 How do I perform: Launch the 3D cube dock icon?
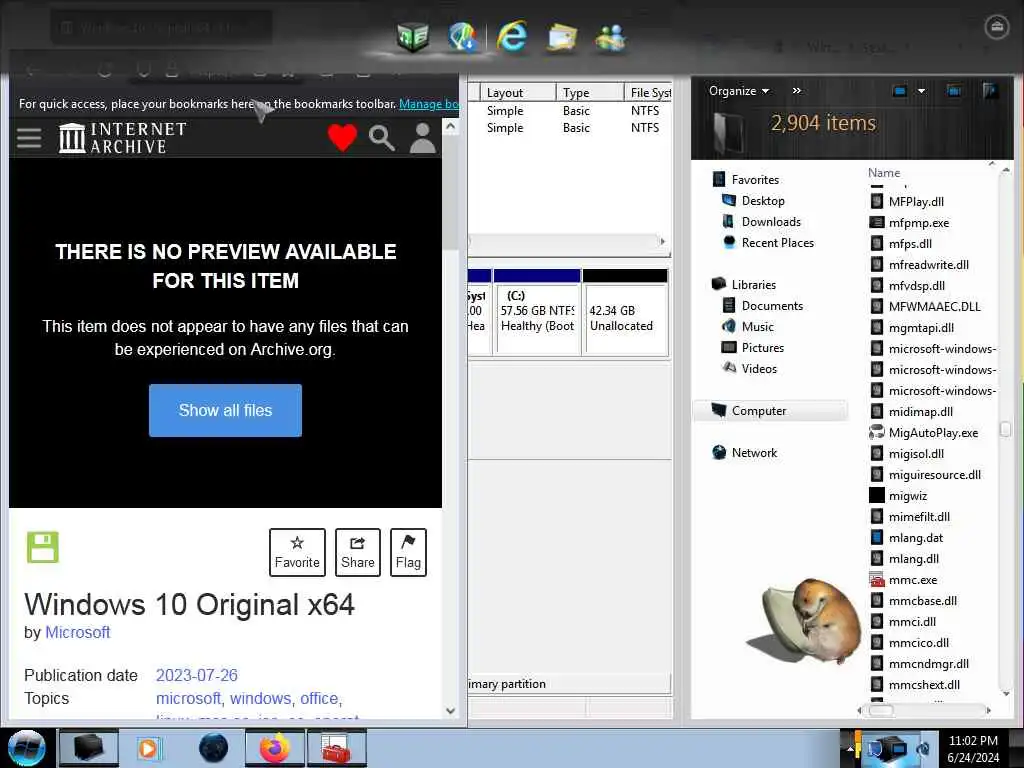tap(413, 37)
